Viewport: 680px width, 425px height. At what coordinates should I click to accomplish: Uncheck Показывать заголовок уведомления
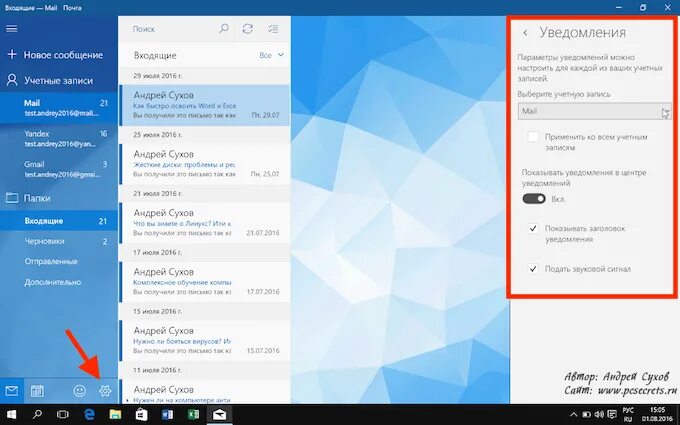(x=533, y=229)
